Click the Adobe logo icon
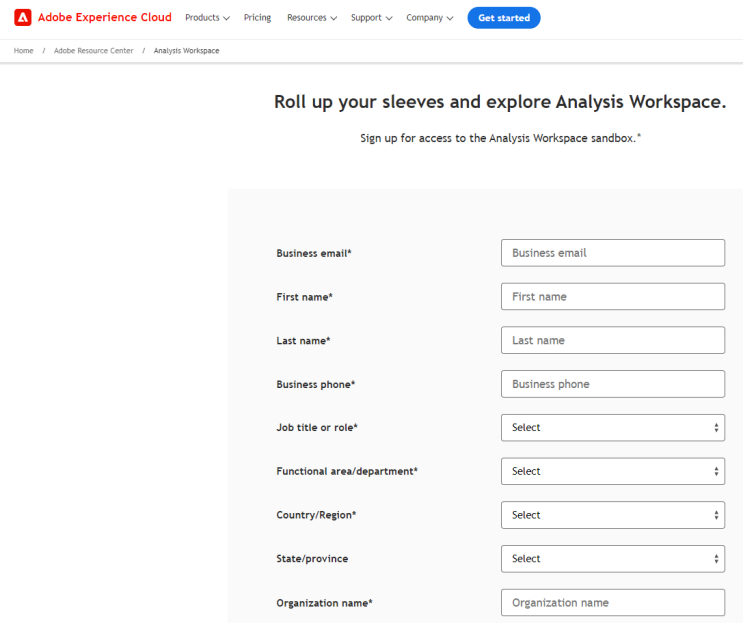 pos(23,18)
